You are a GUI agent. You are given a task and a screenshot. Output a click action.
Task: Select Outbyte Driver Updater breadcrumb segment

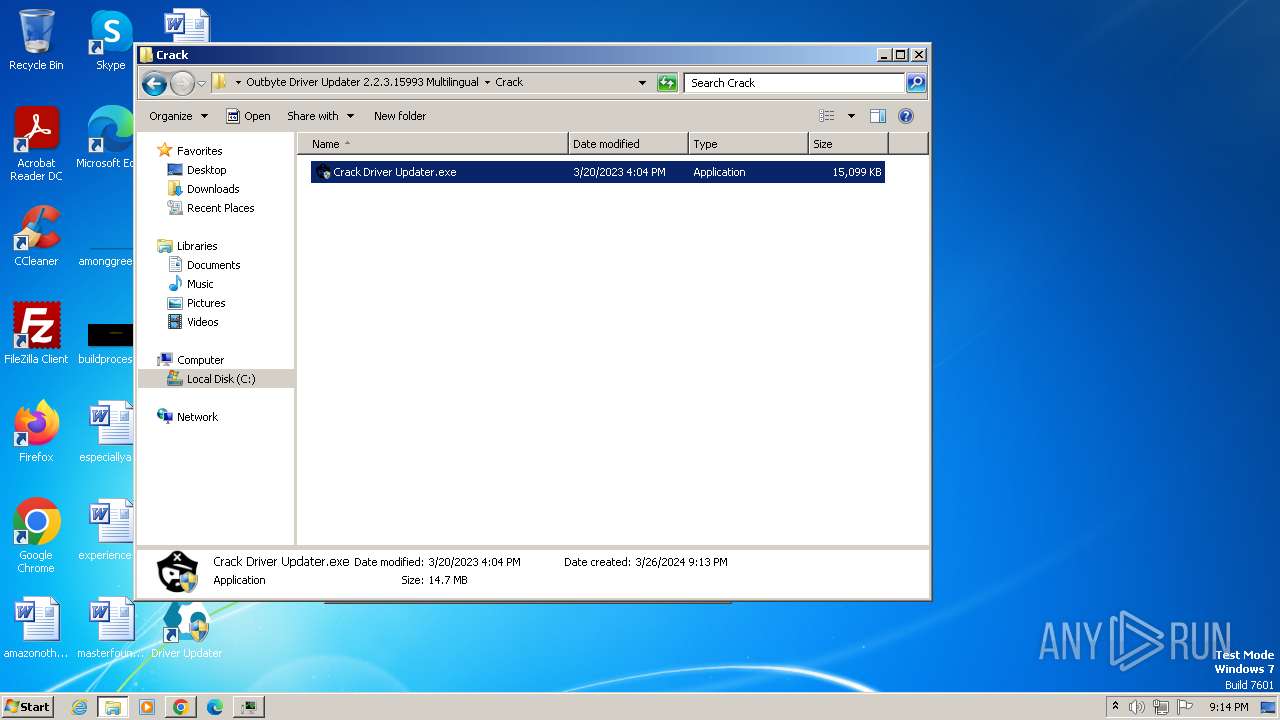(363, 82)
